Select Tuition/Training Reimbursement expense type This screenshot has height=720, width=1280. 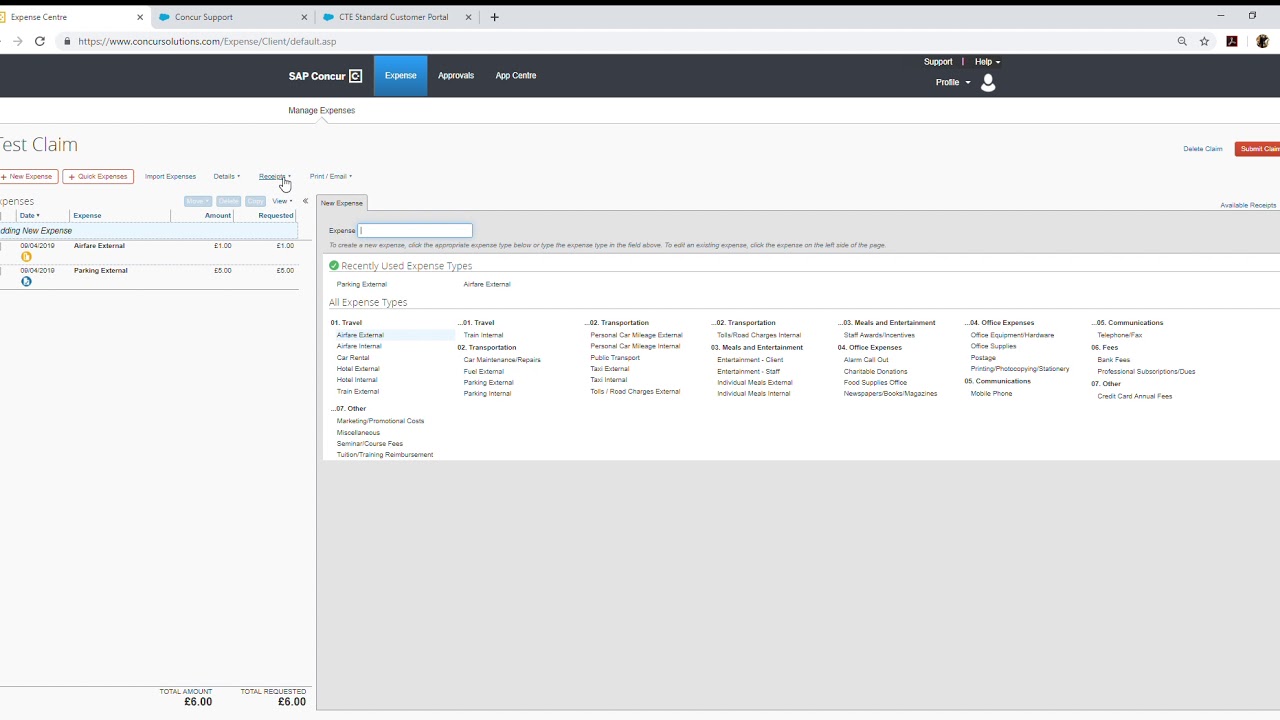click(x=385, y=455)
